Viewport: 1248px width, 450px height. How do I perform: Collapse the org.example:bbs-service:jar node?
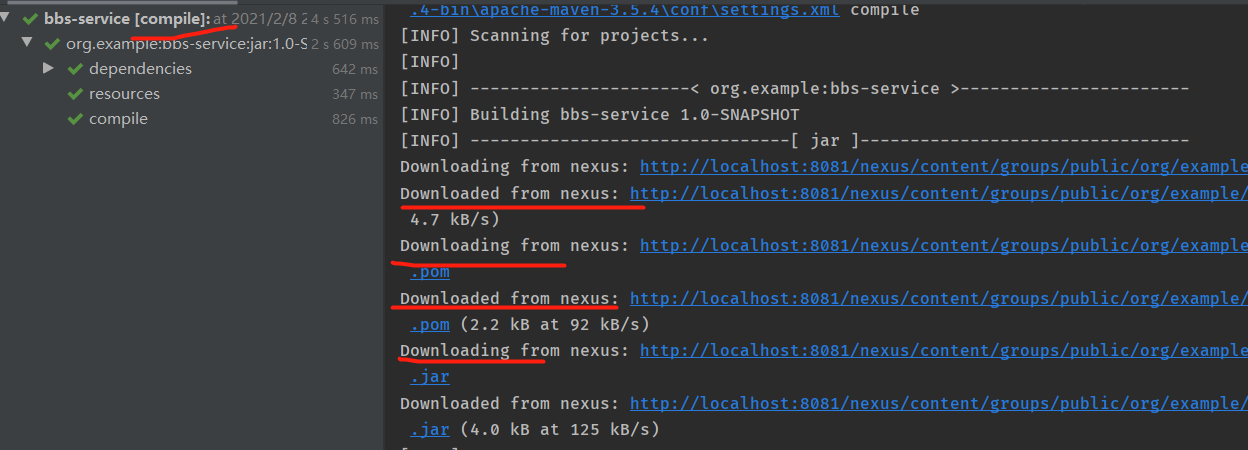27,44
